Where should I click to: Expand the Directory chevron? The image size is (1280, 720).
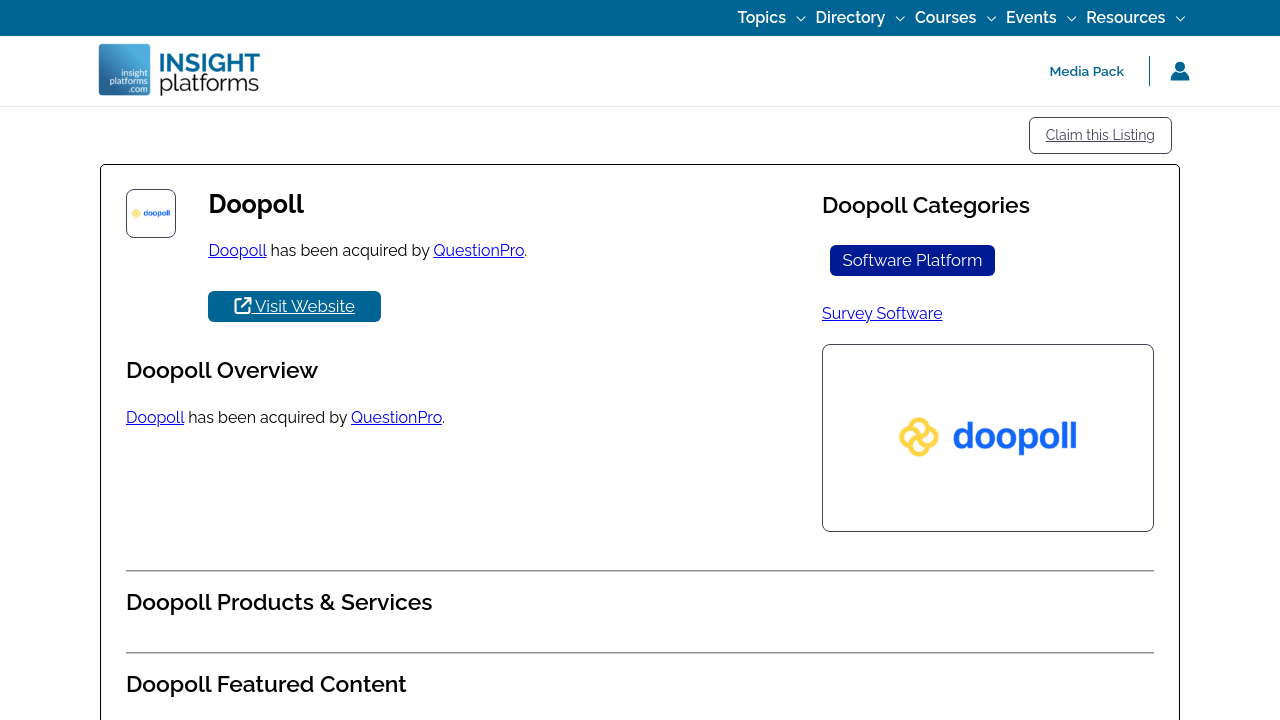pos(899,19)
